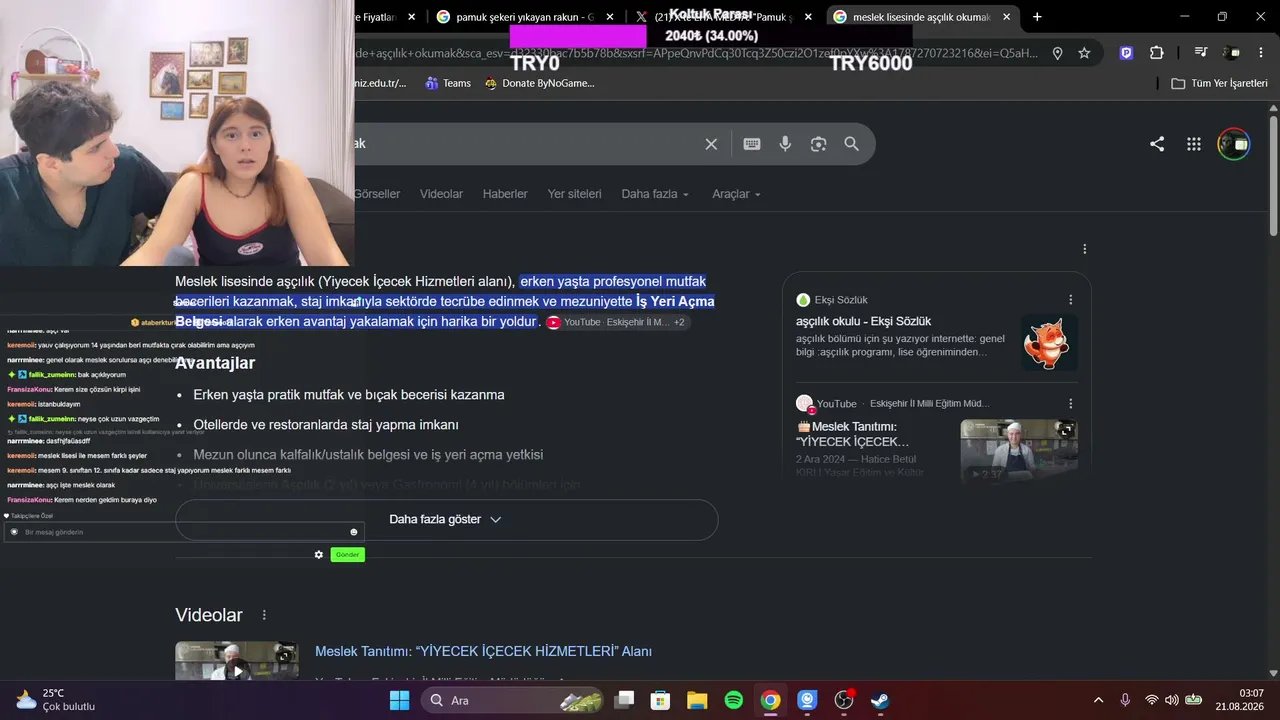
Task: Open the AI overview three-dot menu
Action: coord(1084,249)
